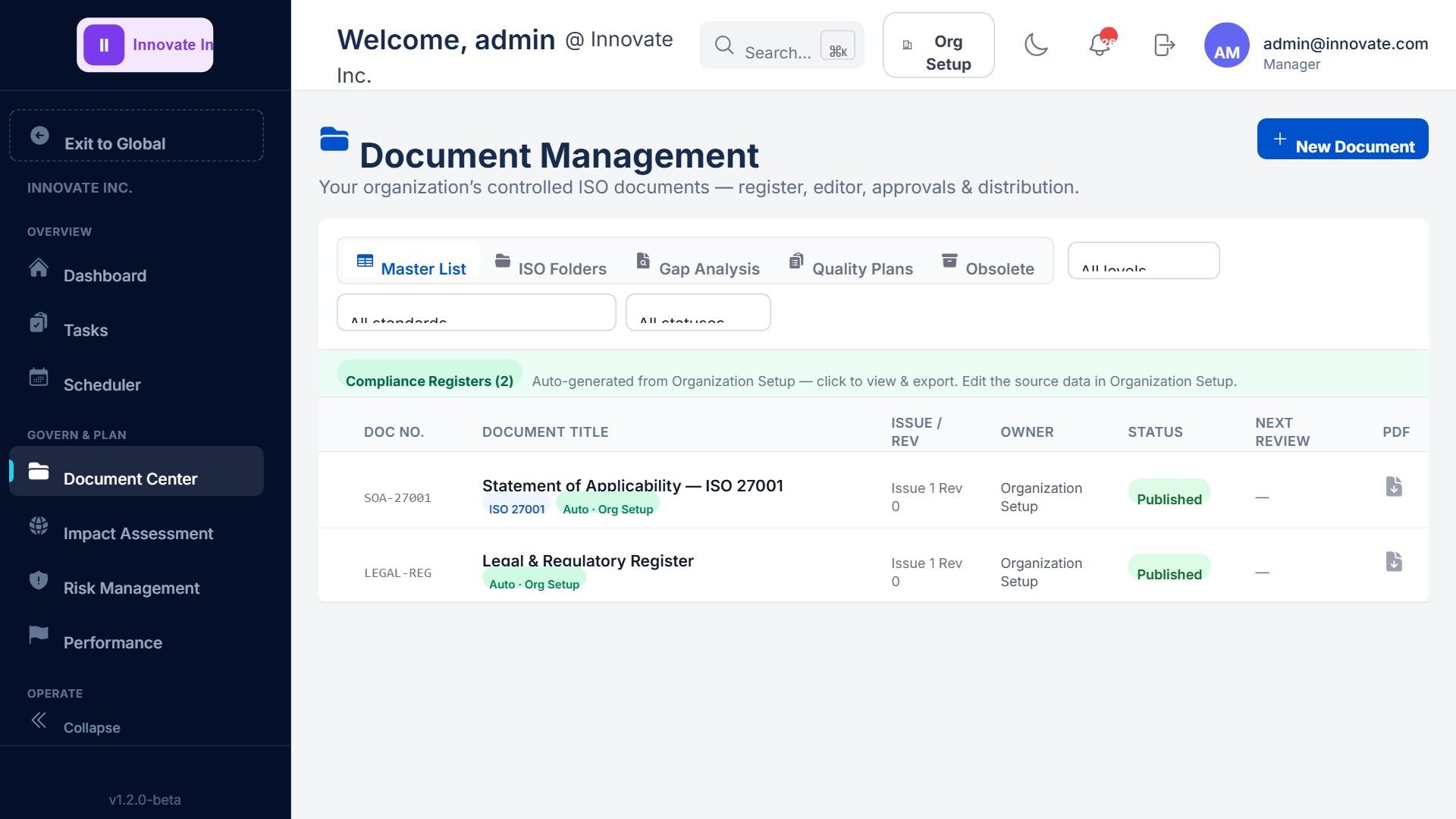Click the Quality Plans tab icon
1456x819 pixels.
coord(796,261)
